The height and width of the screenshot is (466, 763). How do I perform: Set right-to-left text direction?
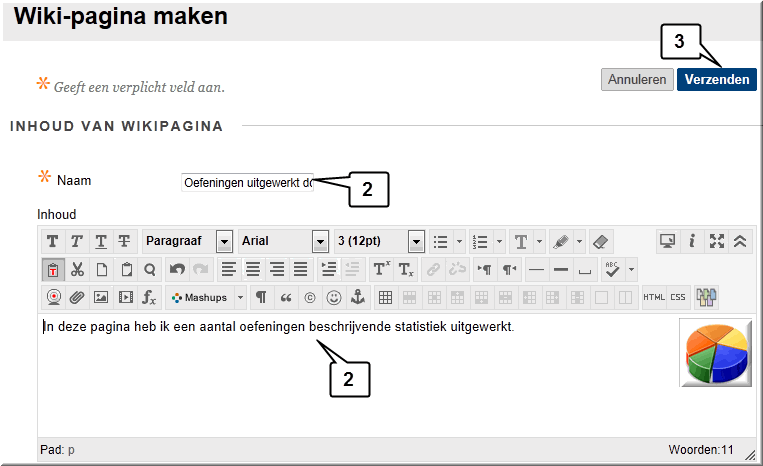point(509,269)
